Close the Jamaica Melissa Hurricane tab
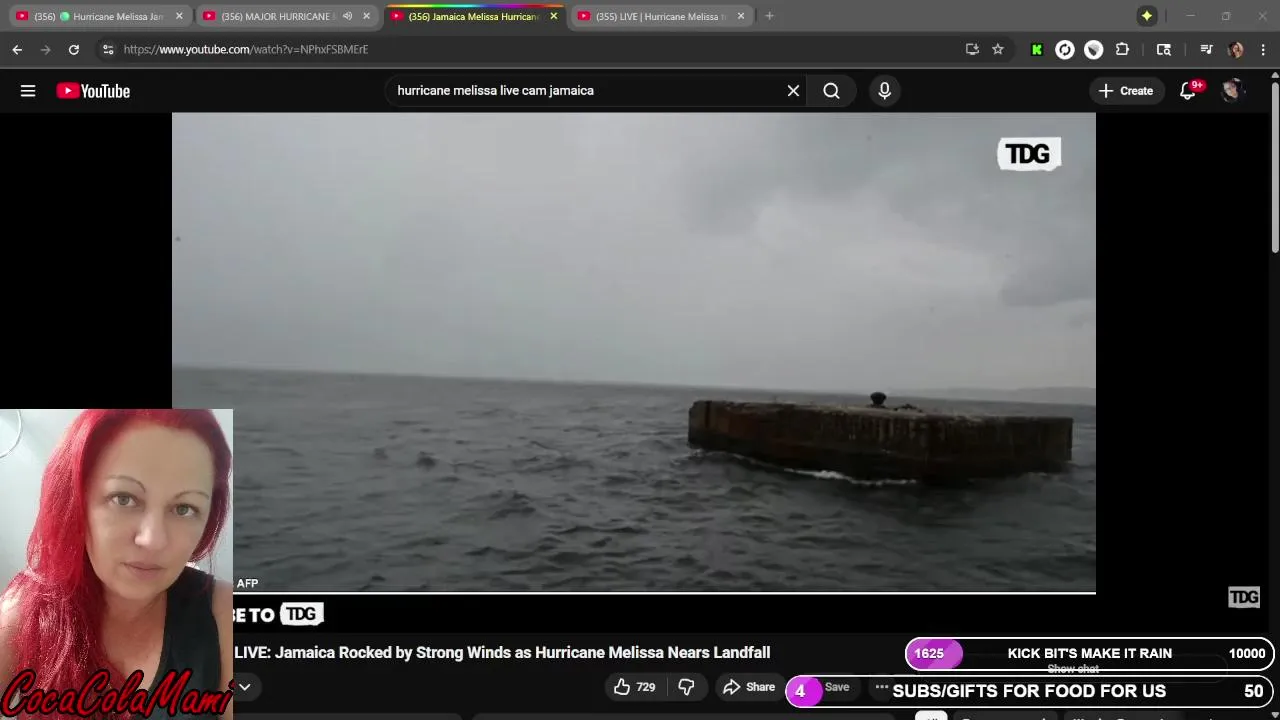This screenshot has width=1280, height=720. click(553, 16)
